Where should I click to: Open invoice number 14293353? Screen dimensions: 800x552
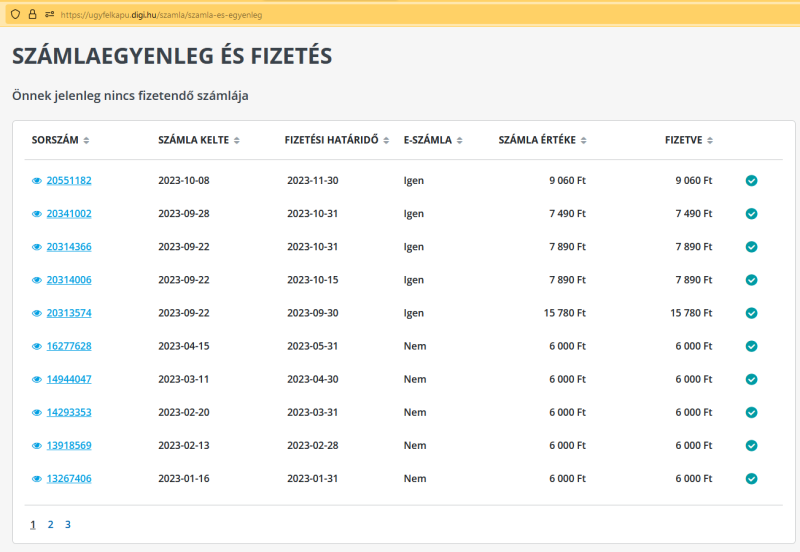[x=69, y=413]
